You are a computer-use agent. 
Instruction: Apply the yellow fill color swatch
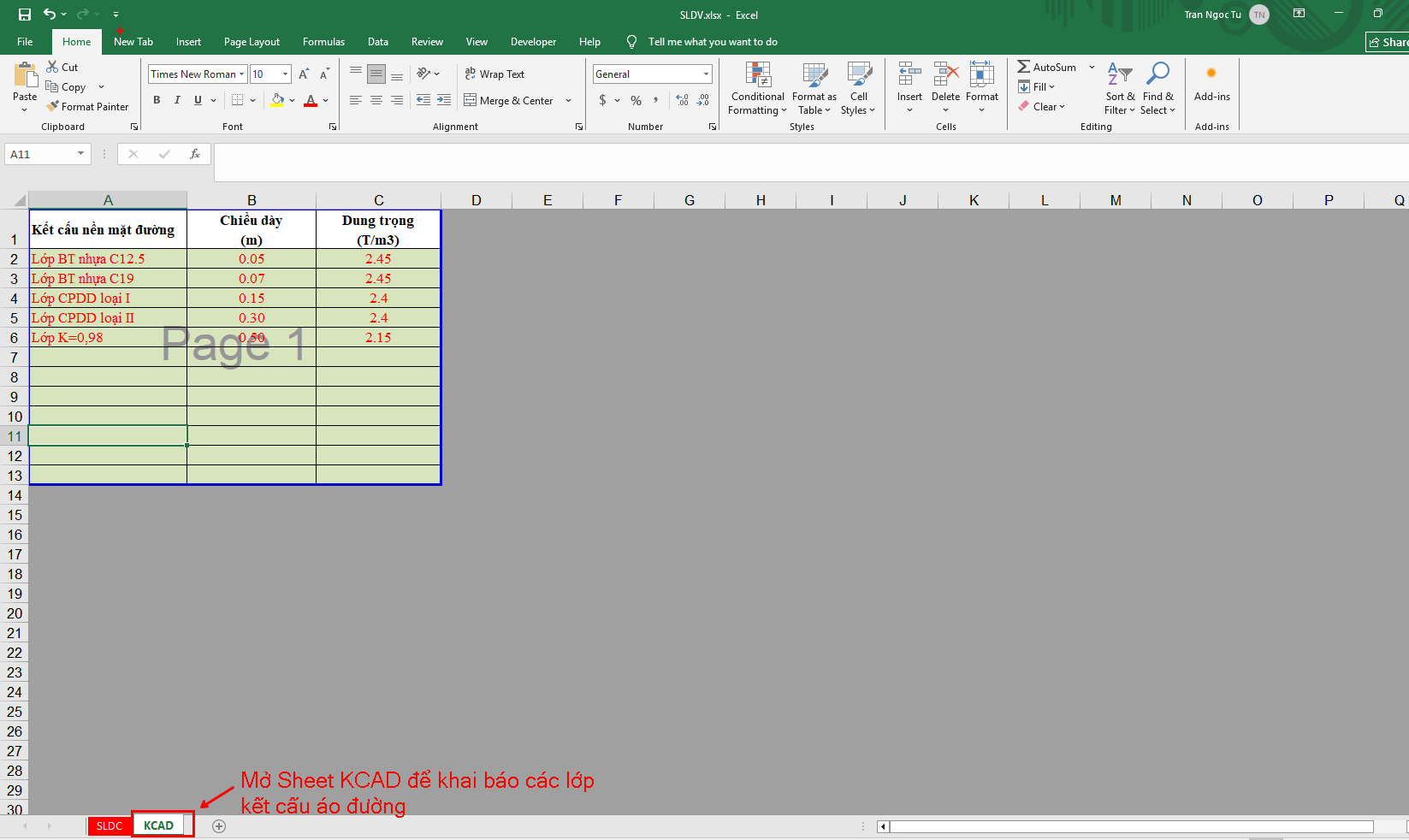click(277, 100)
